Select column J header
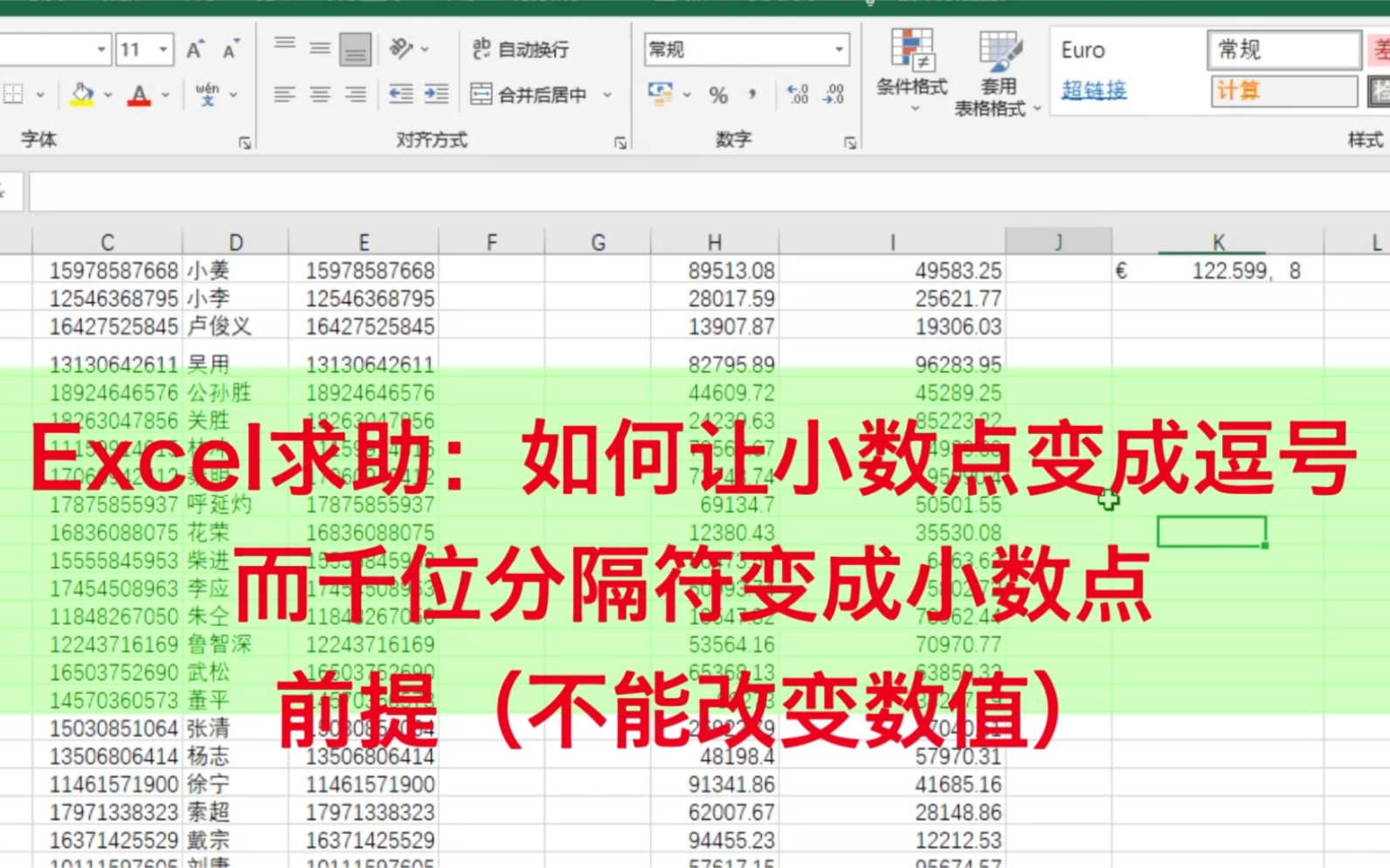The height and width of the screenshot is (868, 1390). tap(1058, 242)
